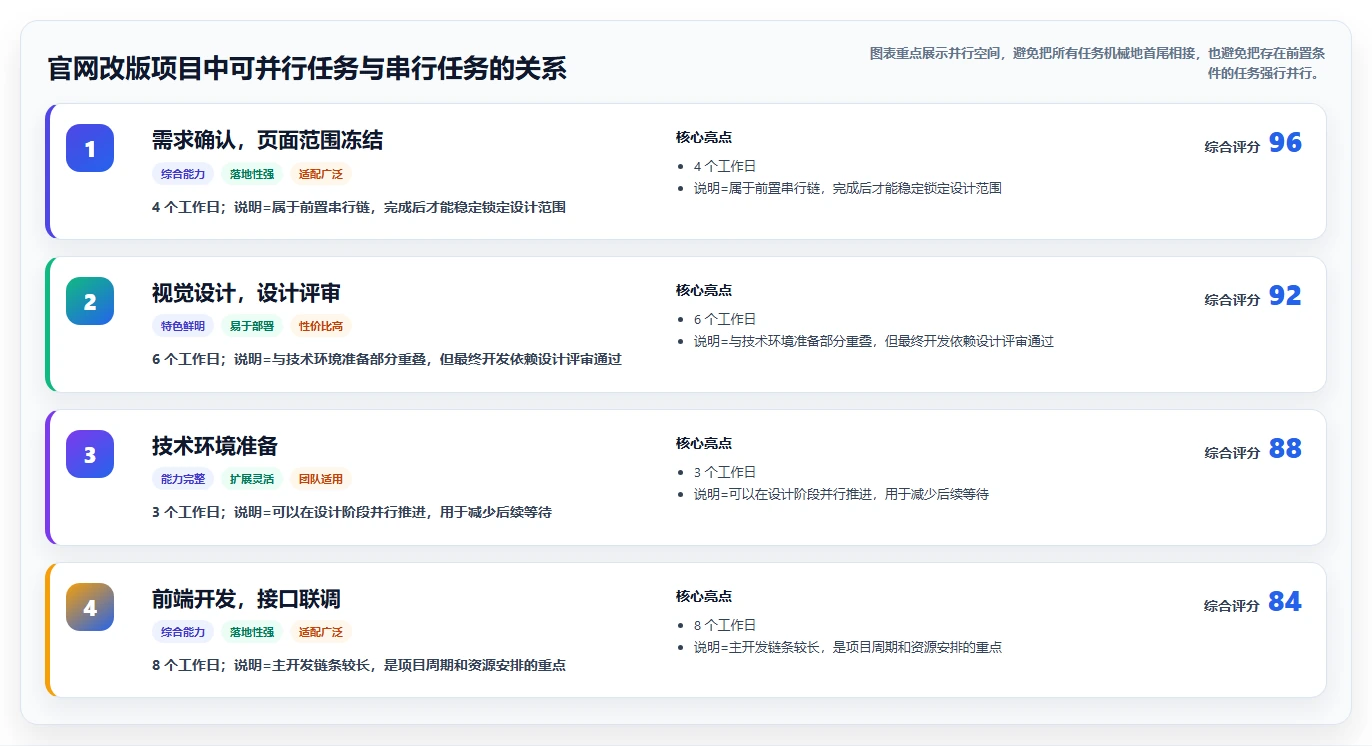Click bullet 6 个工作日

click(725, 320)
